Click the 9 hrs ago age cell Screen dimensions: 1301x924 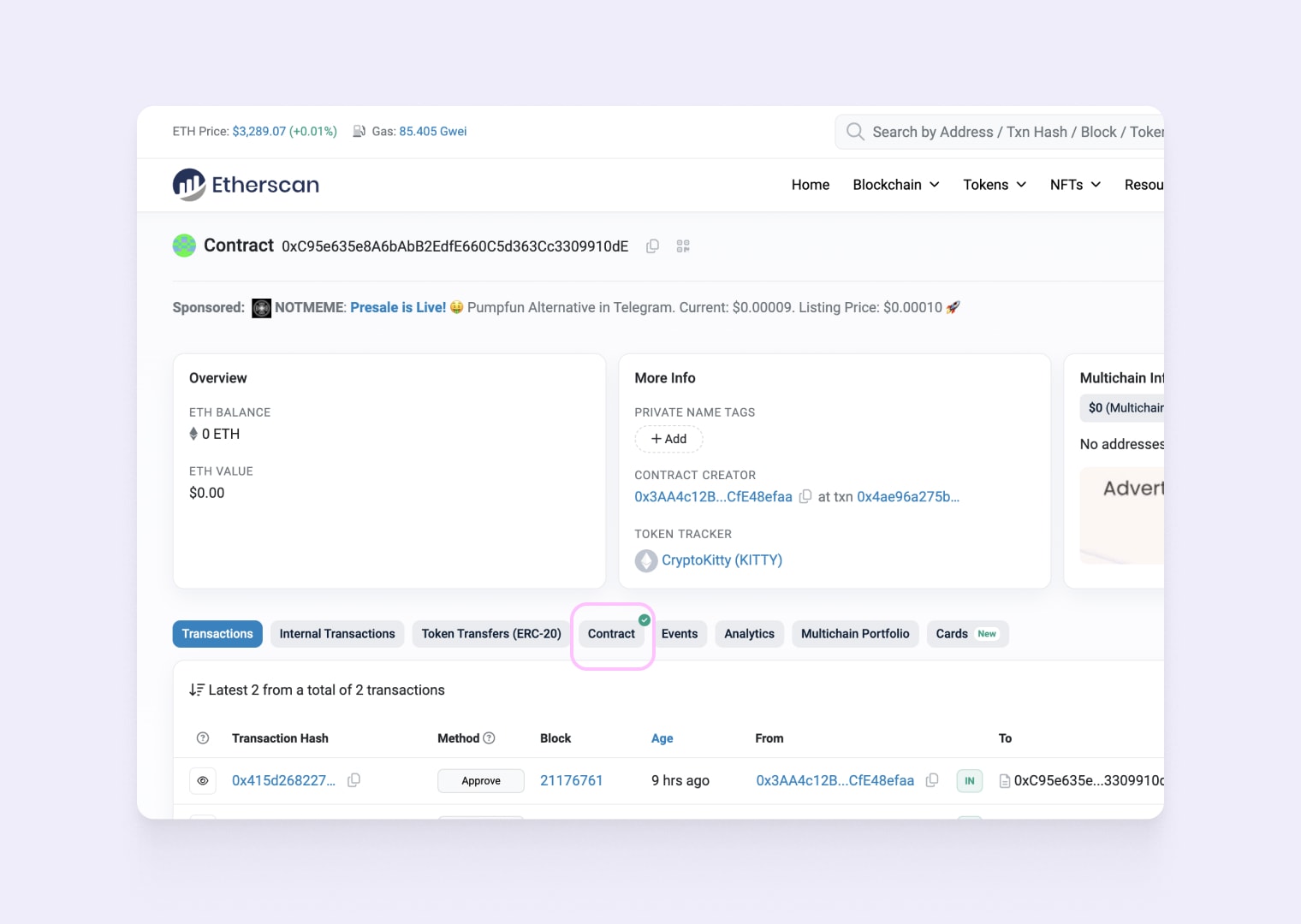click(x=680, y=780)
